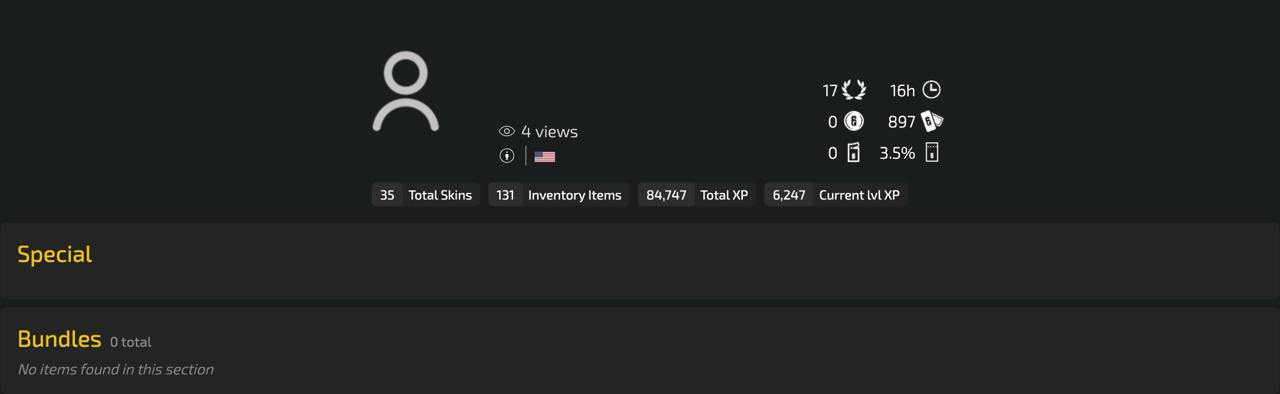Click the clock playtime icon
The image size is (1280, 394).
931,90
